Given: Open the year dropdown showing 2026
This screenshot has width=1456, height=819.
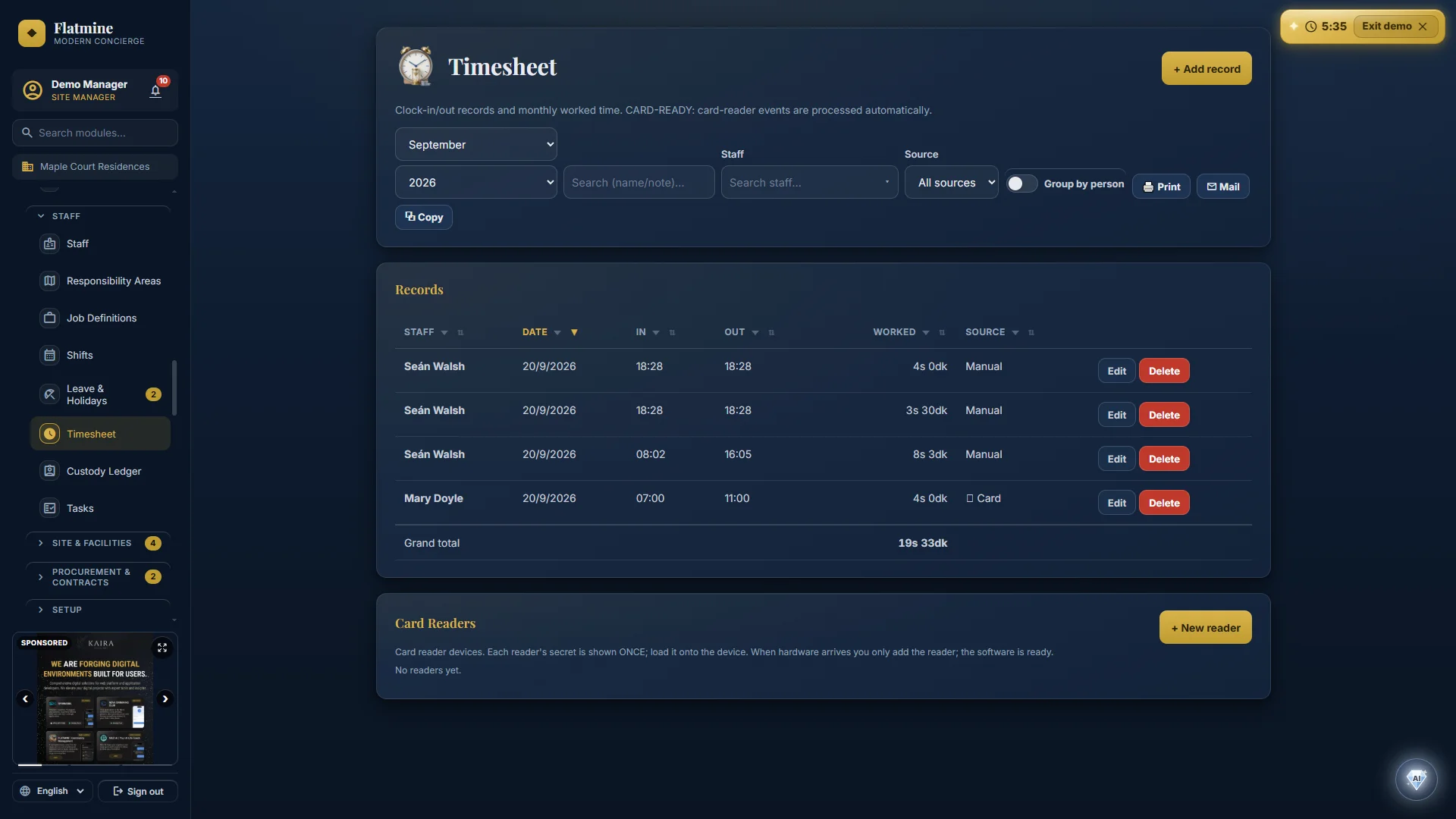Looking at the screenshot, I should click(x=476, y=182).
